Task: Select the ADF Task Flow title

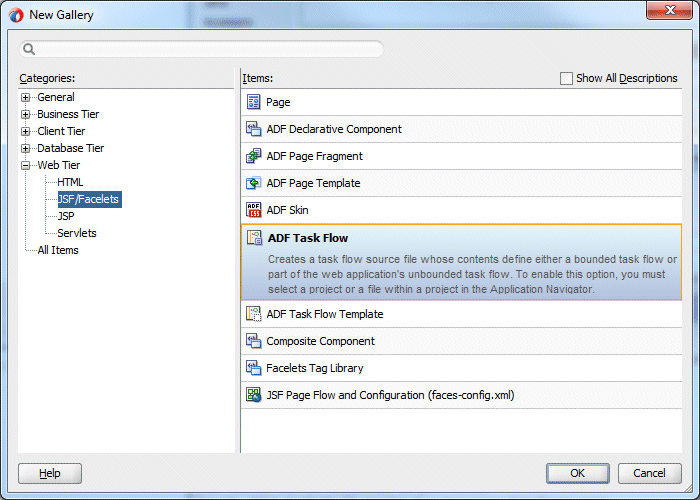Action: point(308,238)
